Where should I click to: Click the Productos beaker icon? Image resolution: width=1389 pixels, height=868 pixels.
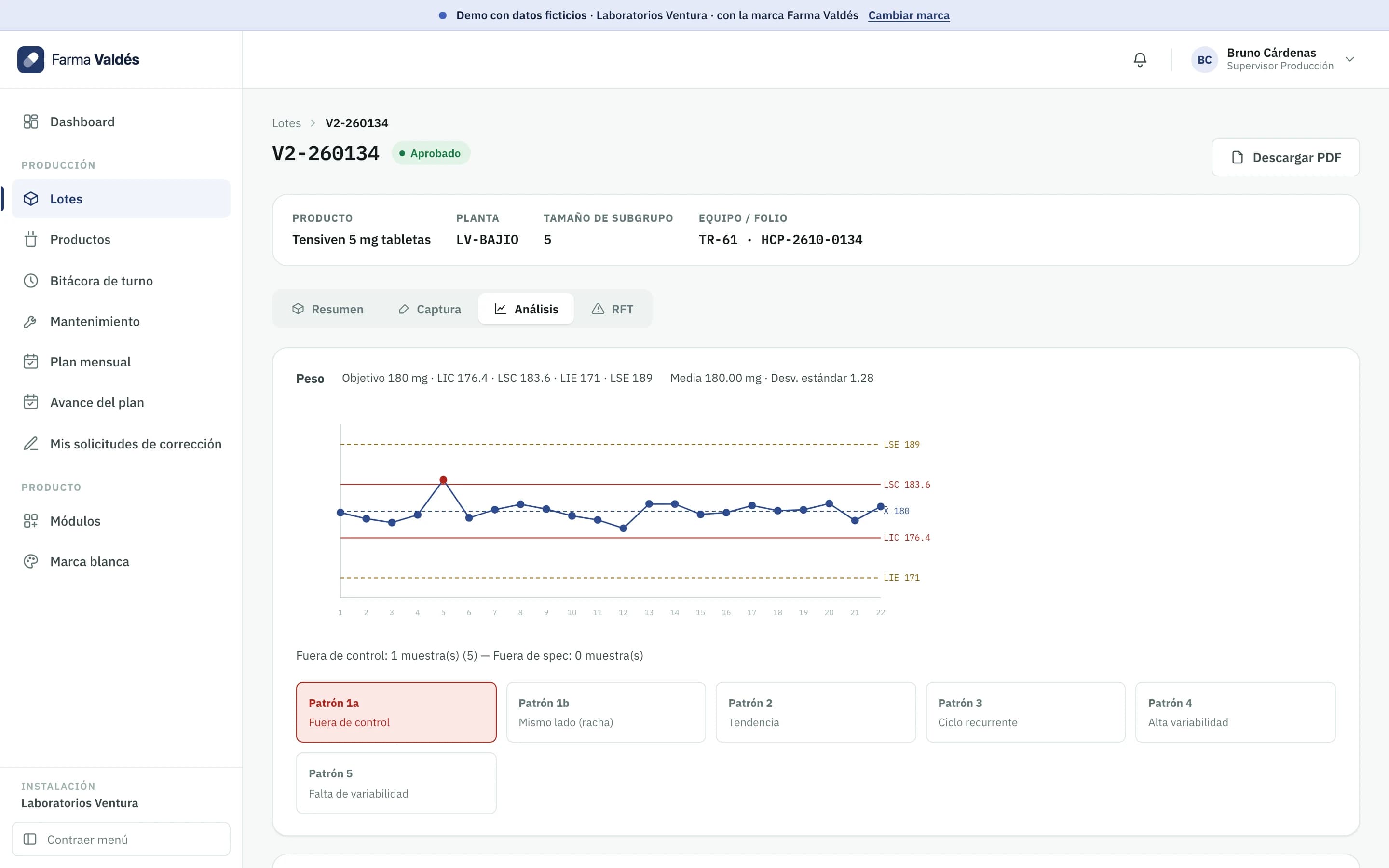tap(30, 239)
